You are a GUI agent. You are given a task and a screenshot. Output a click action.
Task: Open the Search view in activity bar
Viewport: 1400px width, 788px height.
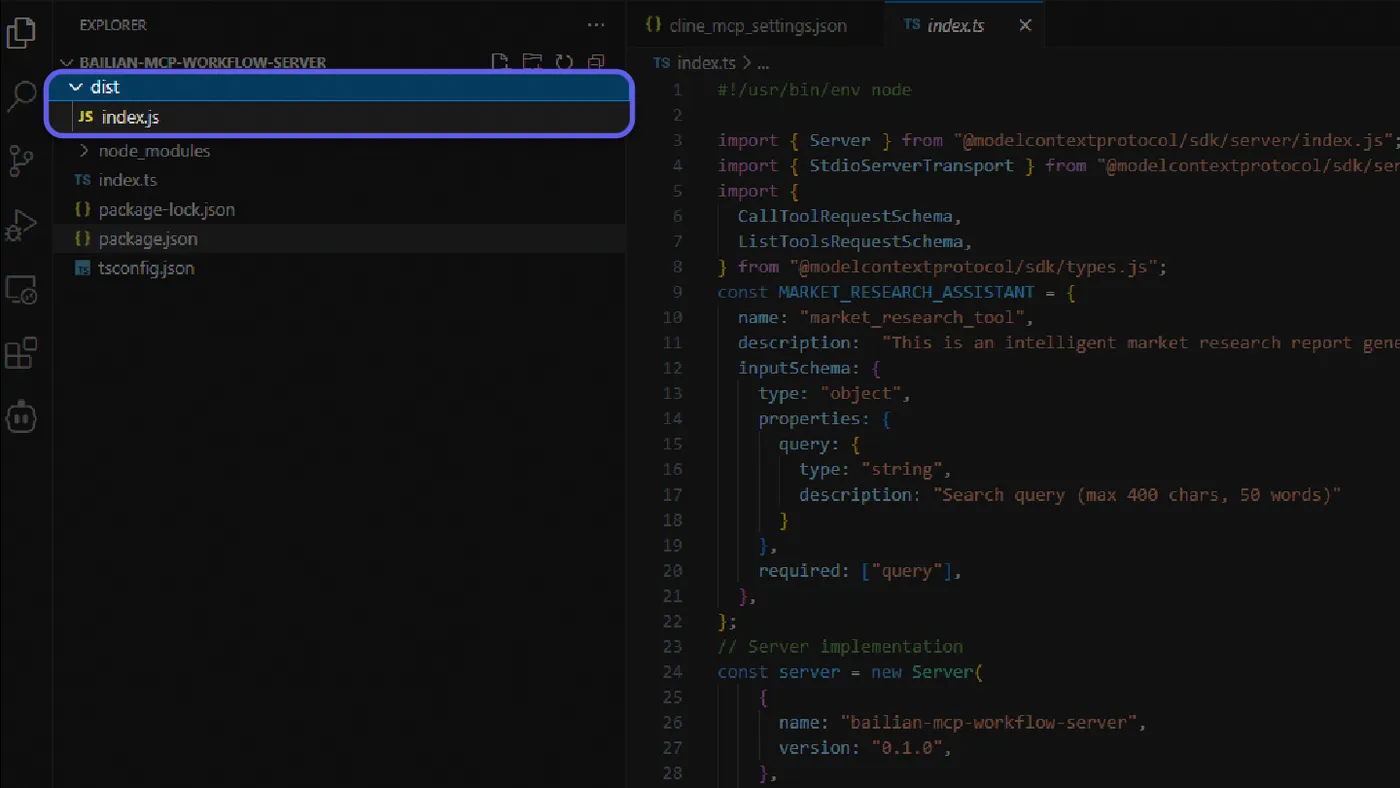pyautogui.click(x=21, y=97)
